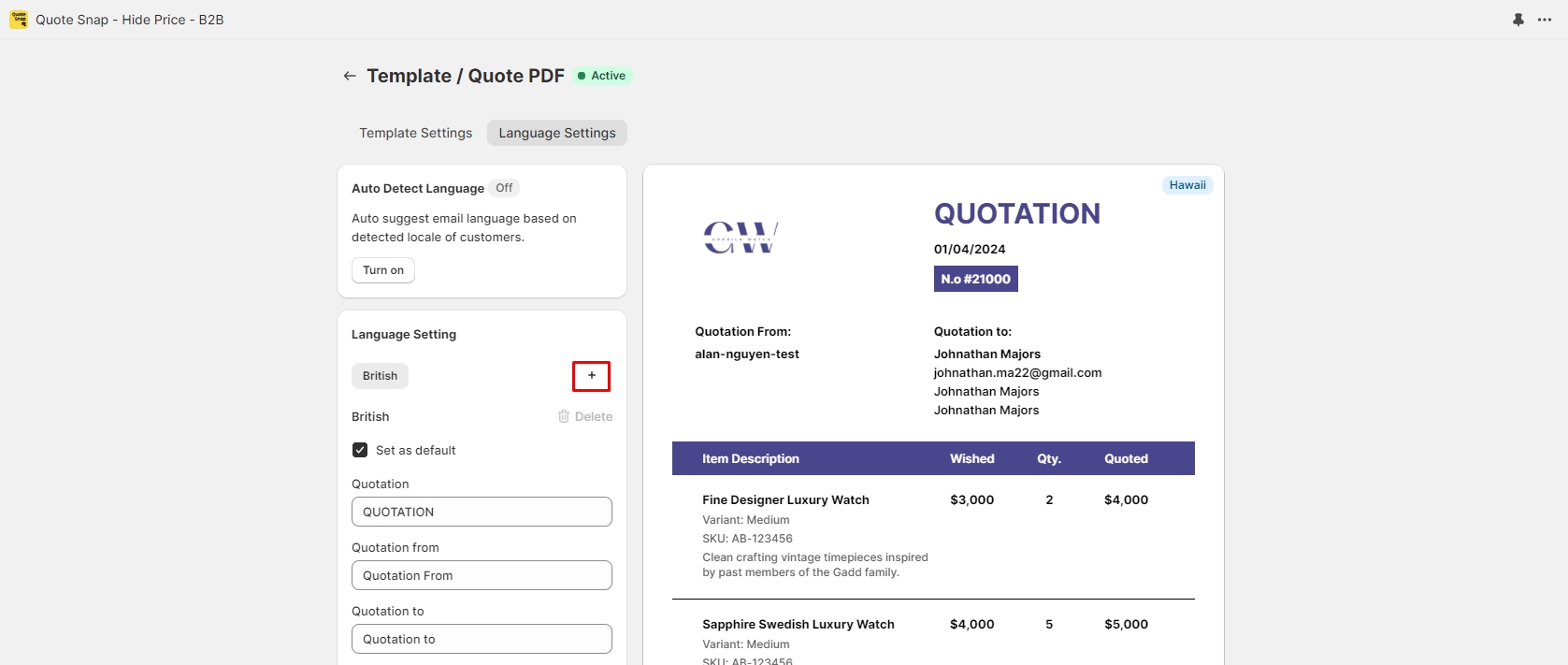Click the plus icon to add language
The height and width of the screenshot is (665, 1568).
point(591,376)
